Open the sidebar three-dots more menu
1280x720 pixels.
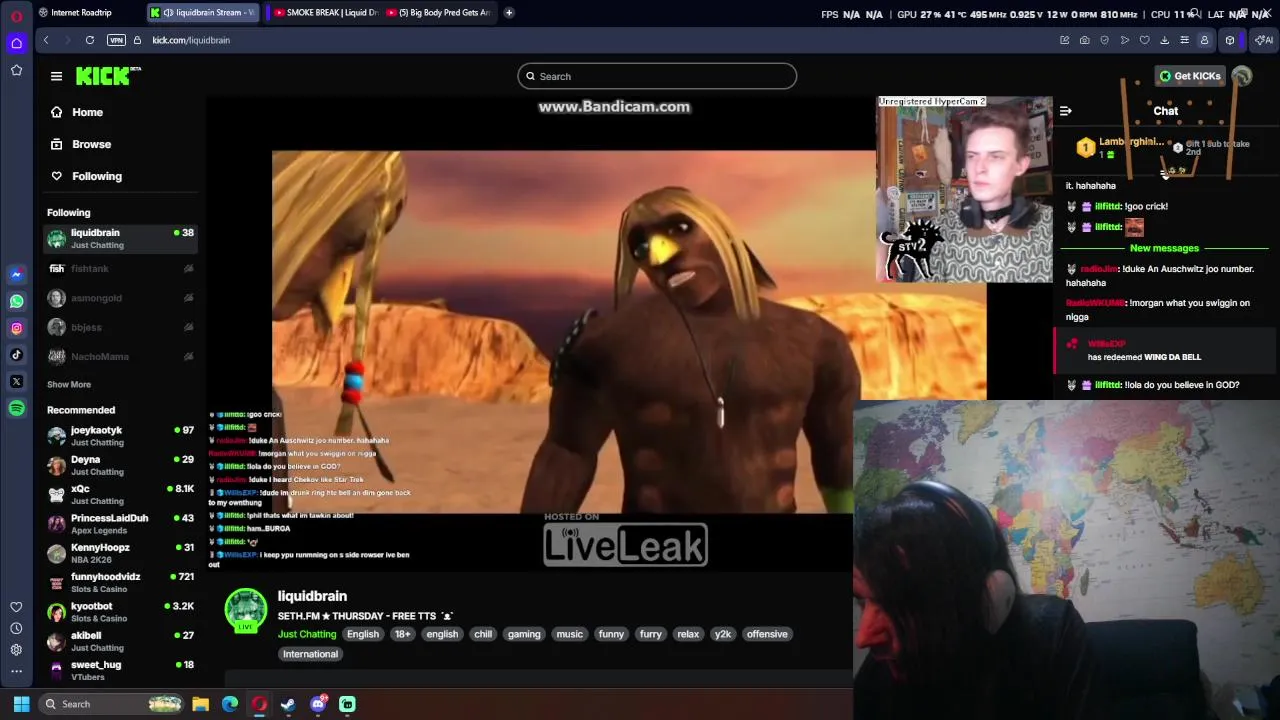click(16, 671)
